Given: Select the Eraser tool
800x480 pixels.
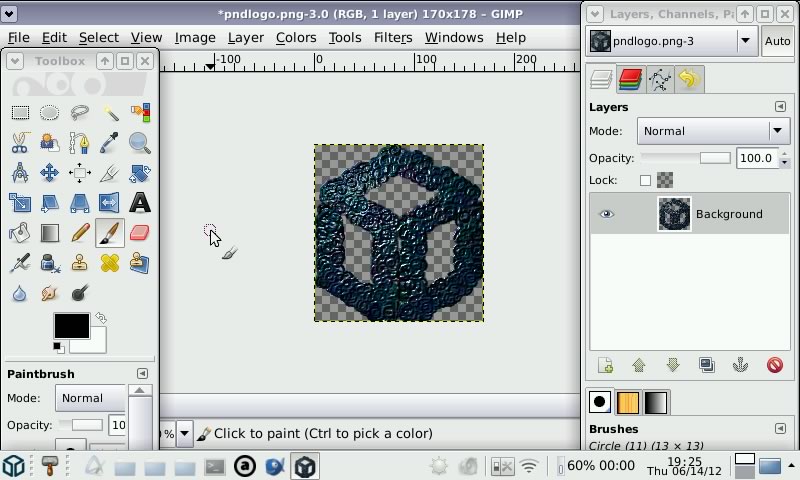Looking at the screenshot, I should [x=140, y=233].
